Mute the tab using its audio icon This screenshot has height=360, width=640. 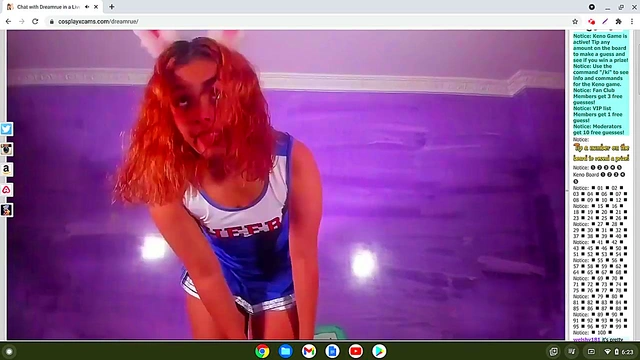pyautogui.click(x=87, y=7)
